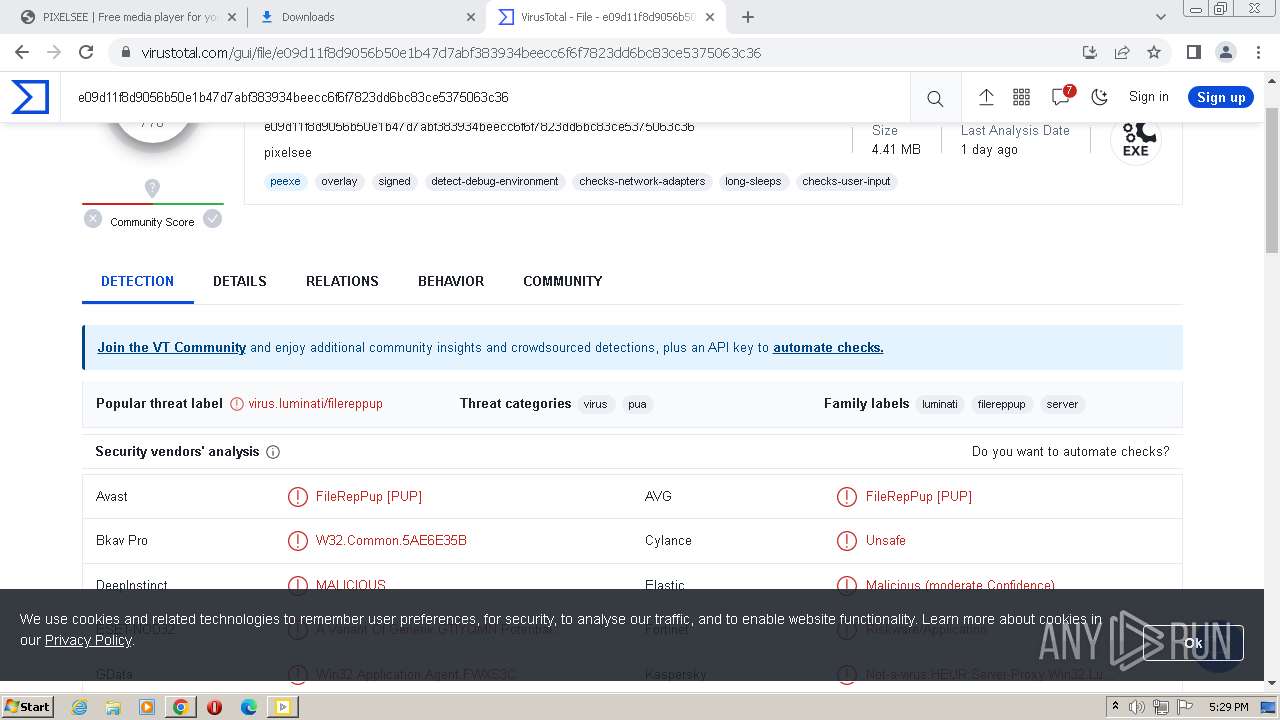Click the Security vendors' analysis info icon
This screenshot has width=1280, height=720.
click(273, 452)
